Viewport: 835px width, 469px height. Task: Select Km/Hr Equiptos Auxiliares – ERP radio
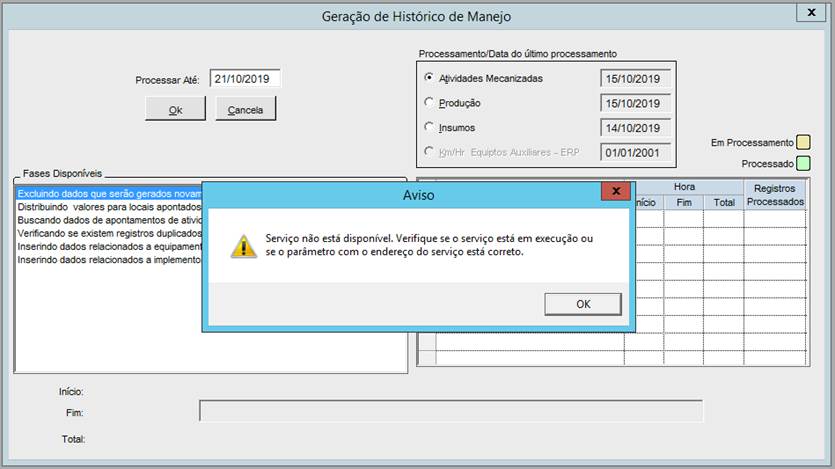429,152
